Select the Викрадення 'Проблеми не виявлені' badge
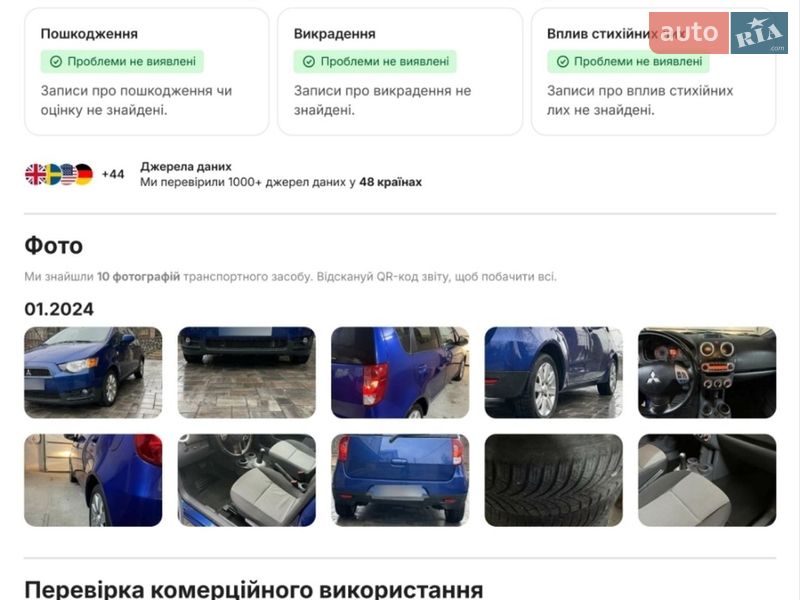800x600 pixels. click(375, 62)
